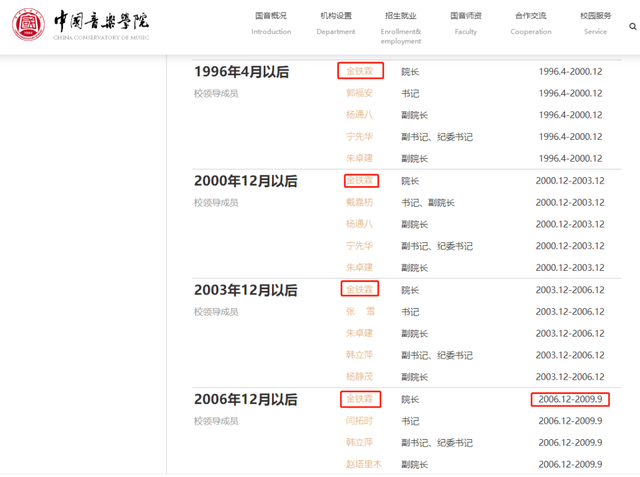Select the term 2000.12-2003.12 in 戴嘉枋's row
The image size is (640, 477).
click(x=570, y=202)
